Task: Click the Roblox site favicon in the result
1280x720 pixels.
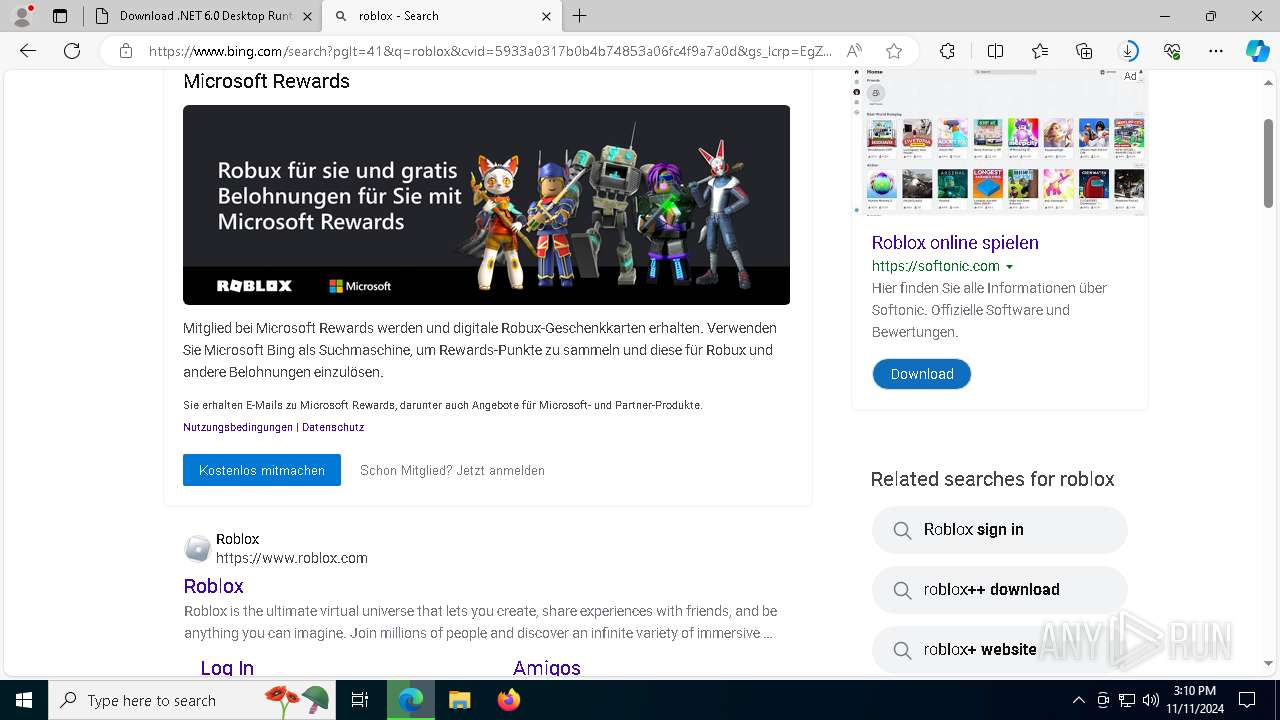Action: pos(198,548)
